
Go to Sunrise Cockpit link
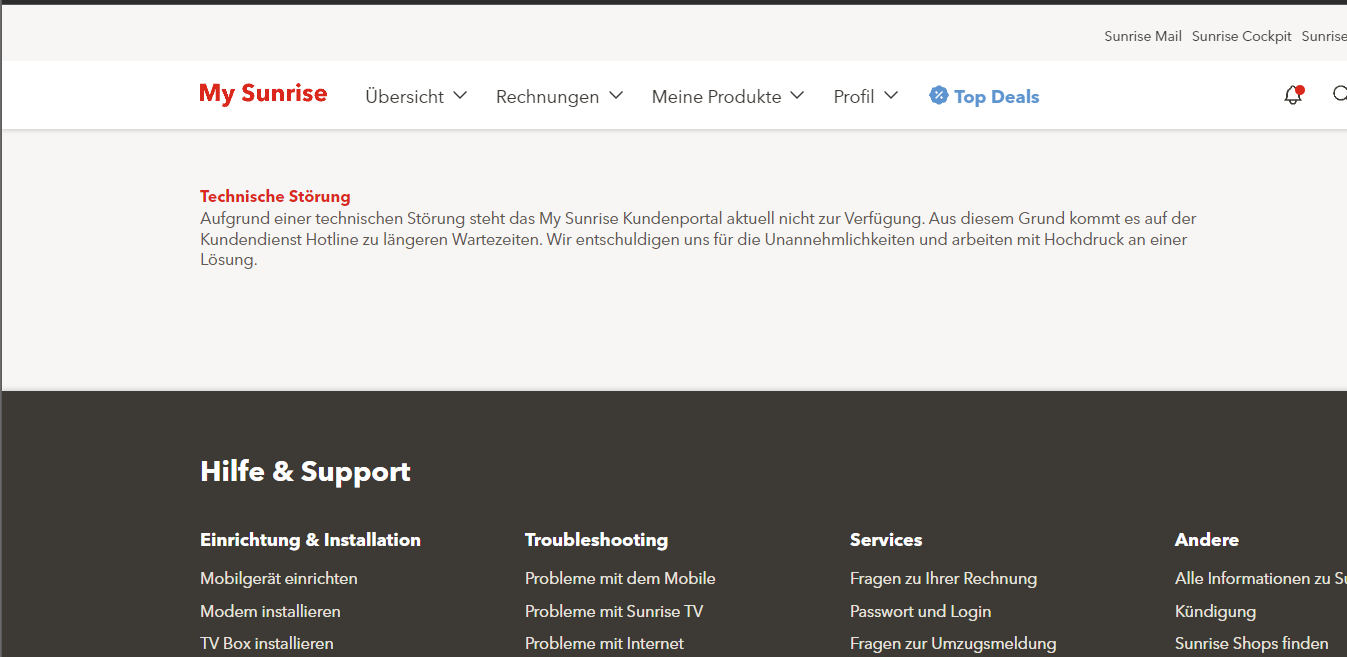[x=1241, y=36]
